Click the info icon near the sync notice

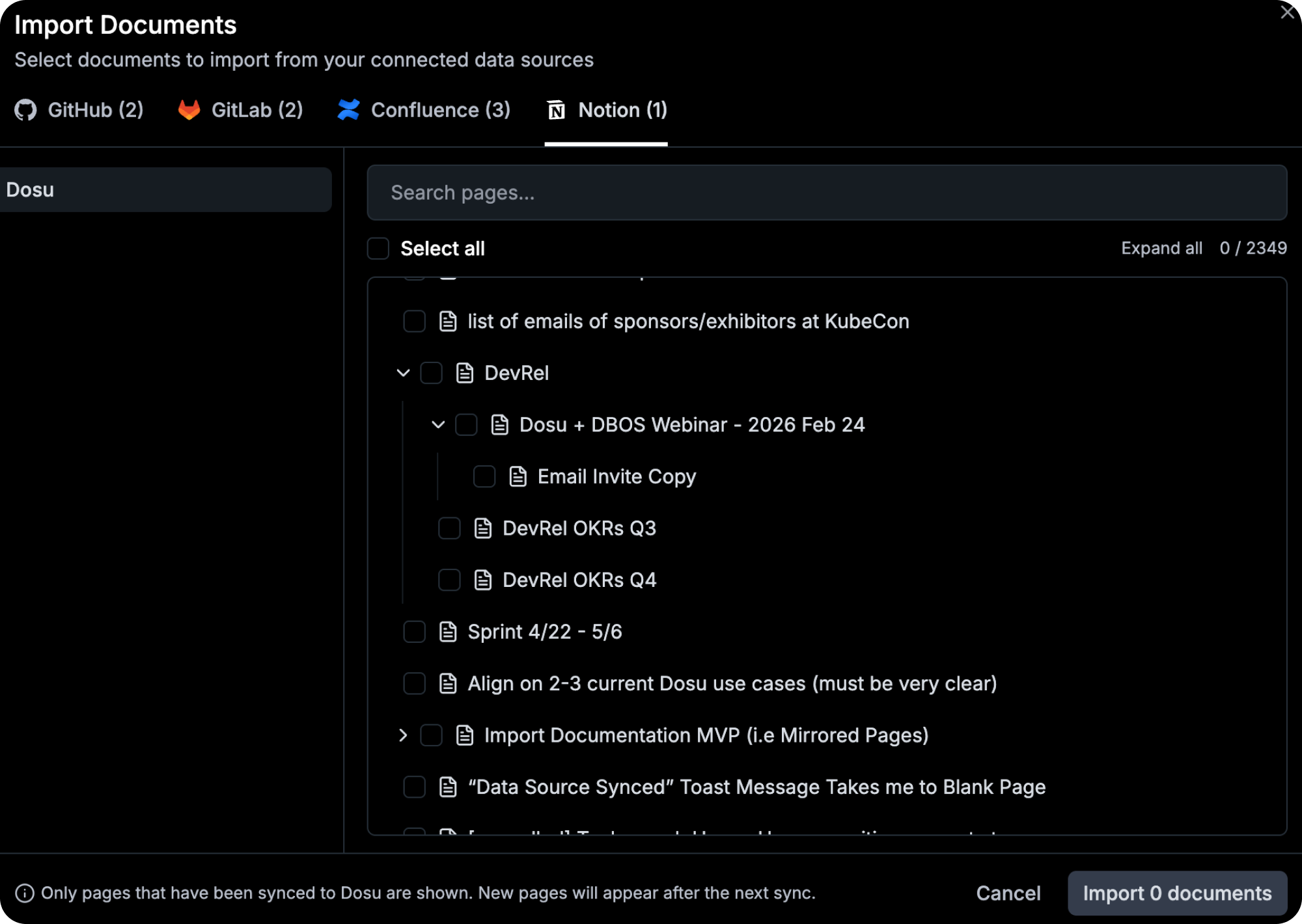click(24, 893)
